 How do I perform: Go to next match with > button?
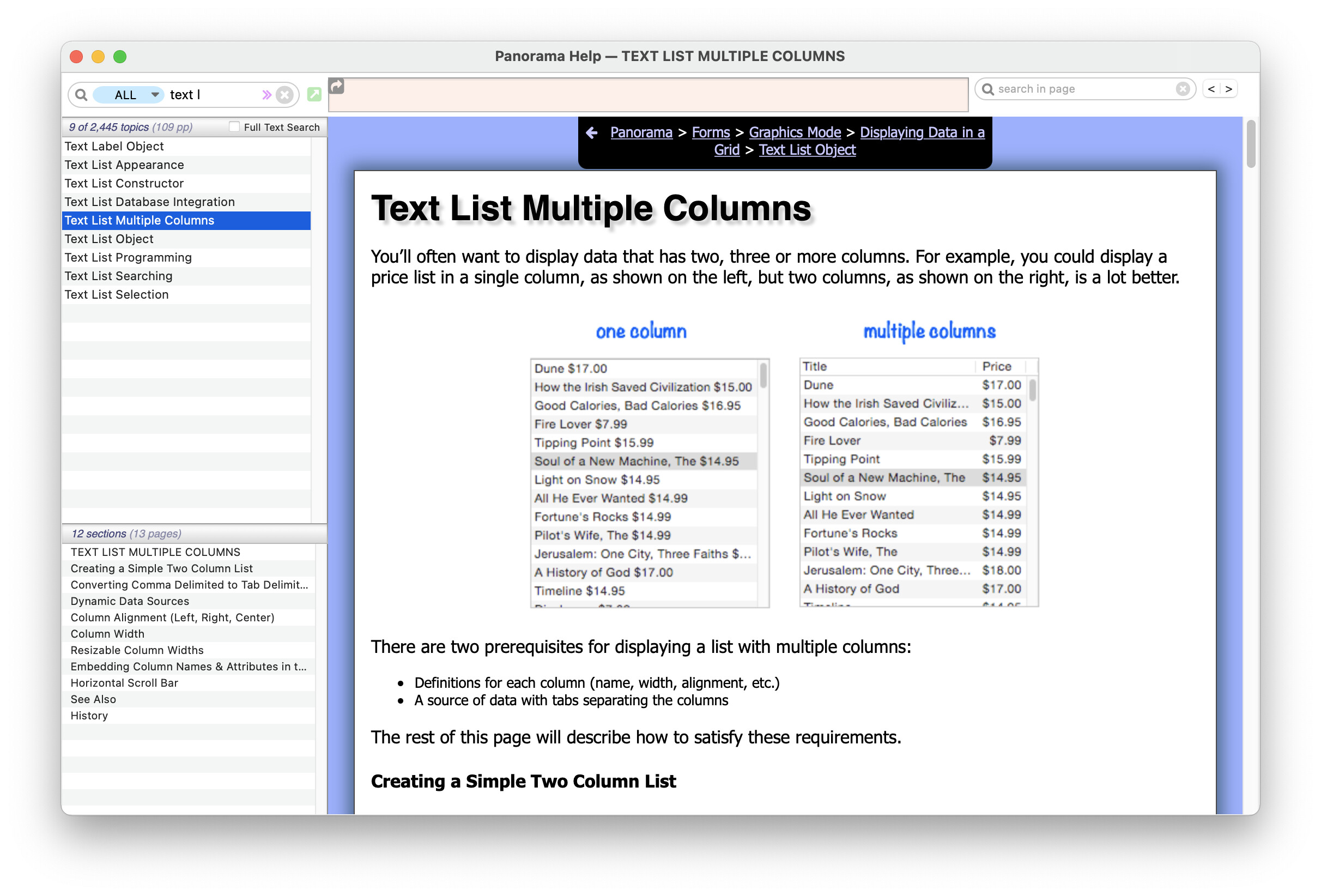1228,89
